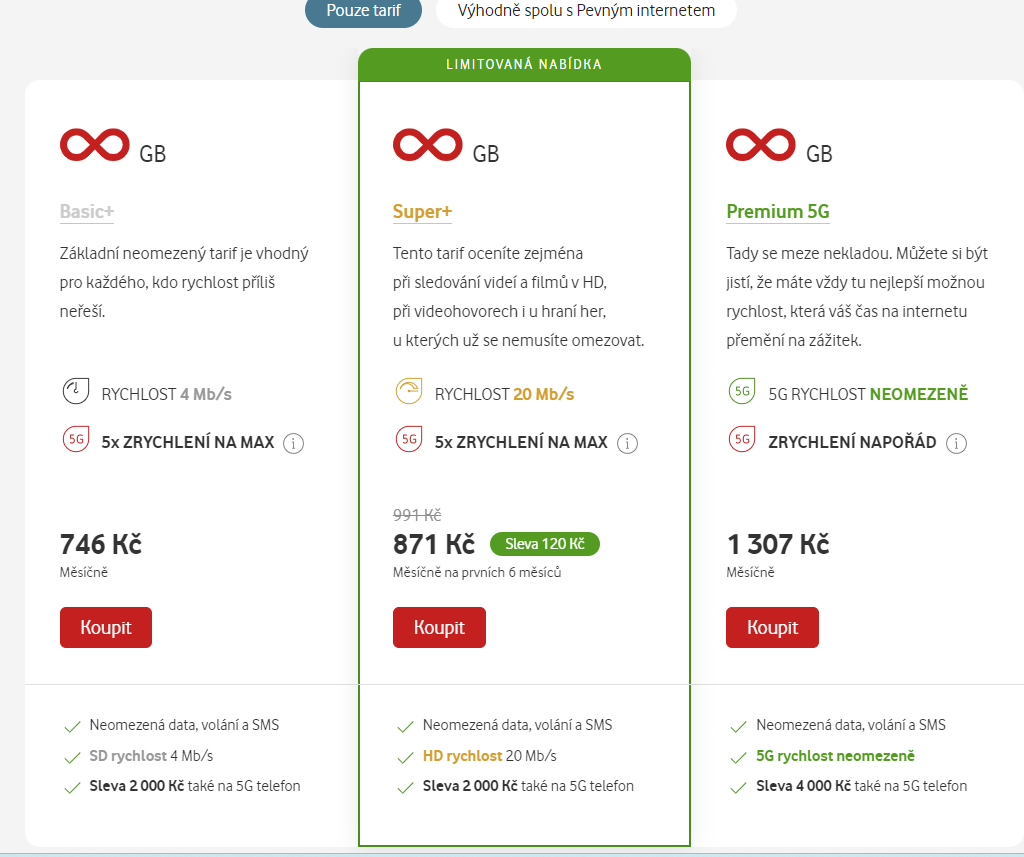This screenshot has height=857, width=1024.
Task: Click the green 5G icon for RYCHLOST NEOMEZENĚ
Action: point(742,393)
